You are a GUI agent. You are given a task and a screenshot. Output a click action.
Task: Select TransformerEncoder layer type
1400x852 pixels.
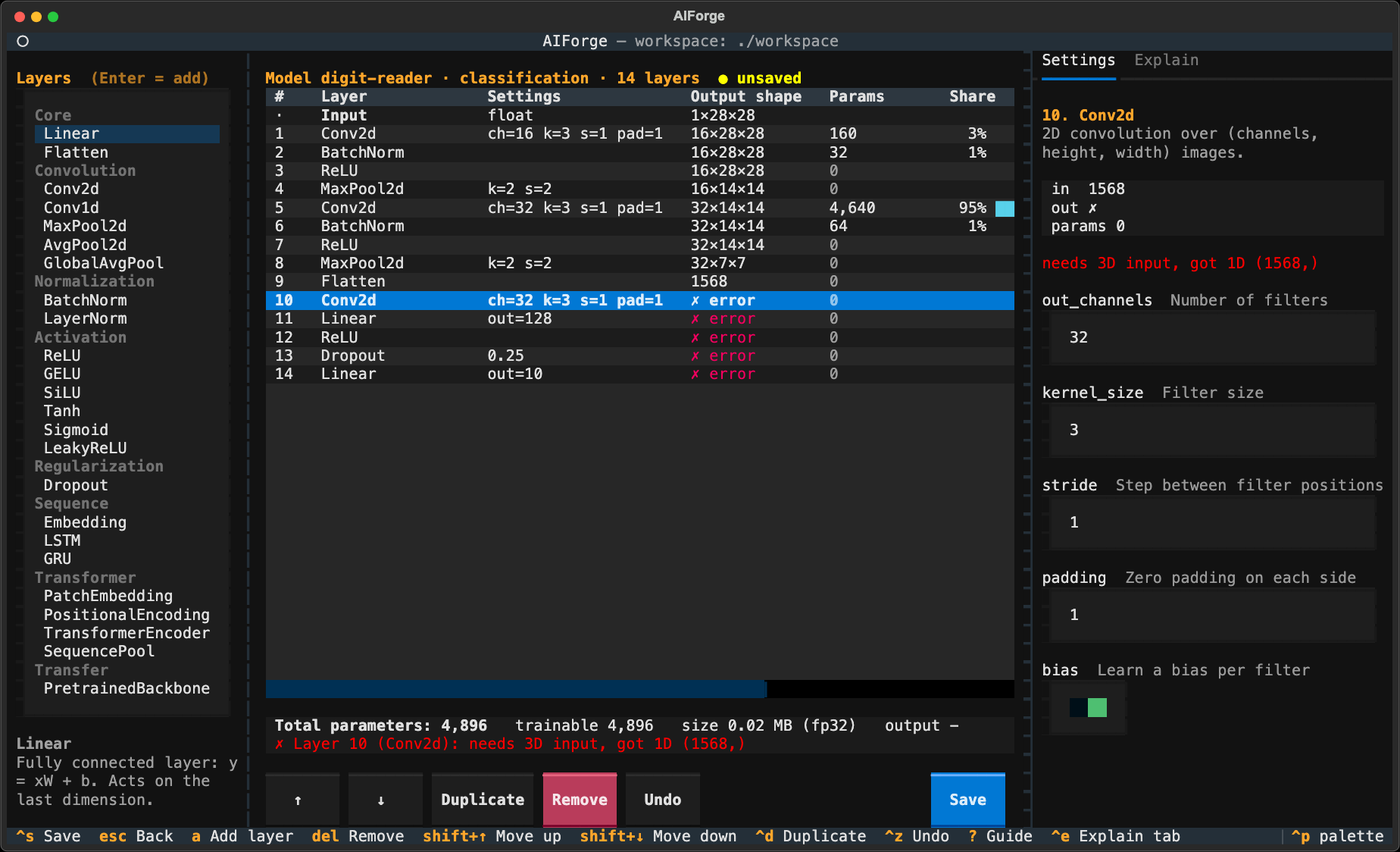pos(127,633)
